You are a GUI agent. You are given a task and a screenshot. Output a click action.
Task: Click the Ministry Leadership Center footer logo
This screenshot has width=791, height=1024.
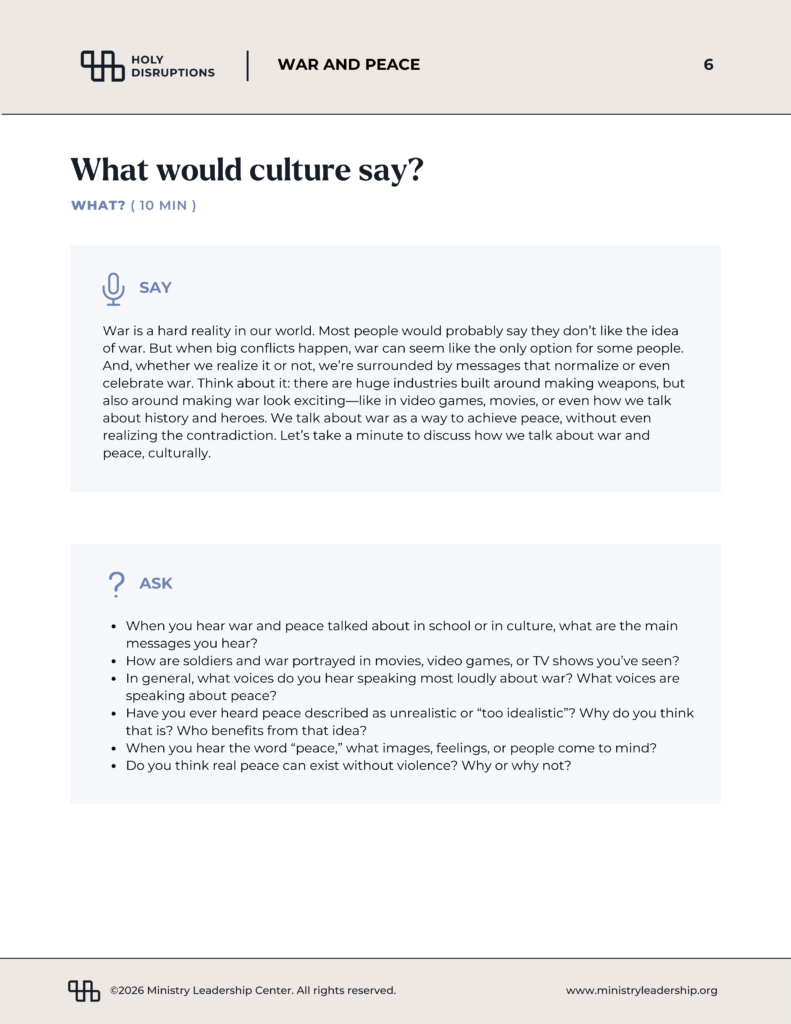[x=84, y=990]
